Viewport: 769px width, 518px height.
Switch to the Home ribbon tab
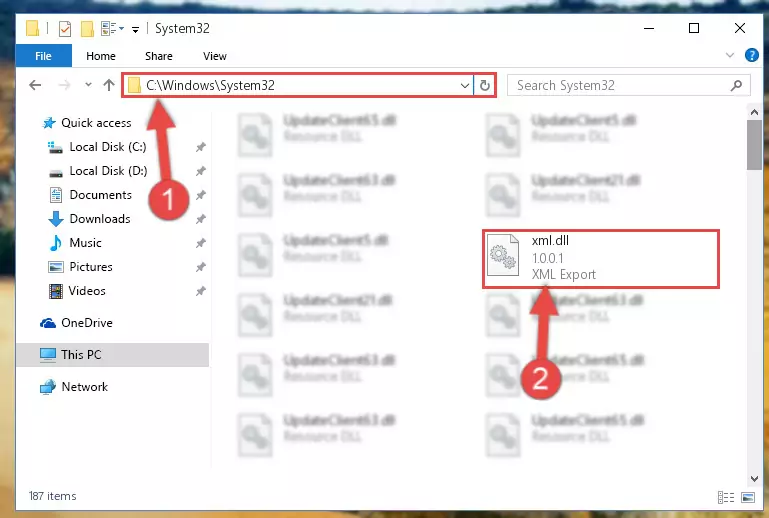pos(101,56)
